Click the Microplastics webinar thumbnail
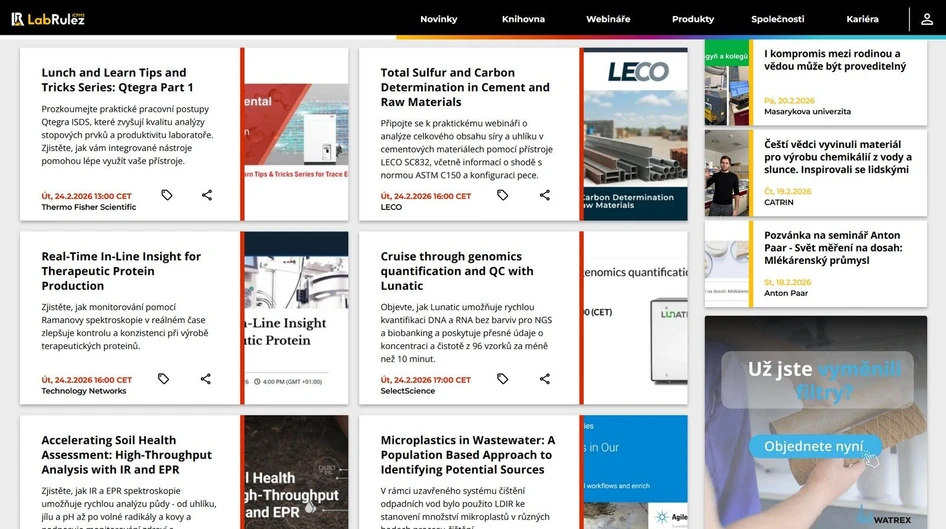Image resolution: width=946 pixels, height=529 pixels. click(x=635, y=472)
